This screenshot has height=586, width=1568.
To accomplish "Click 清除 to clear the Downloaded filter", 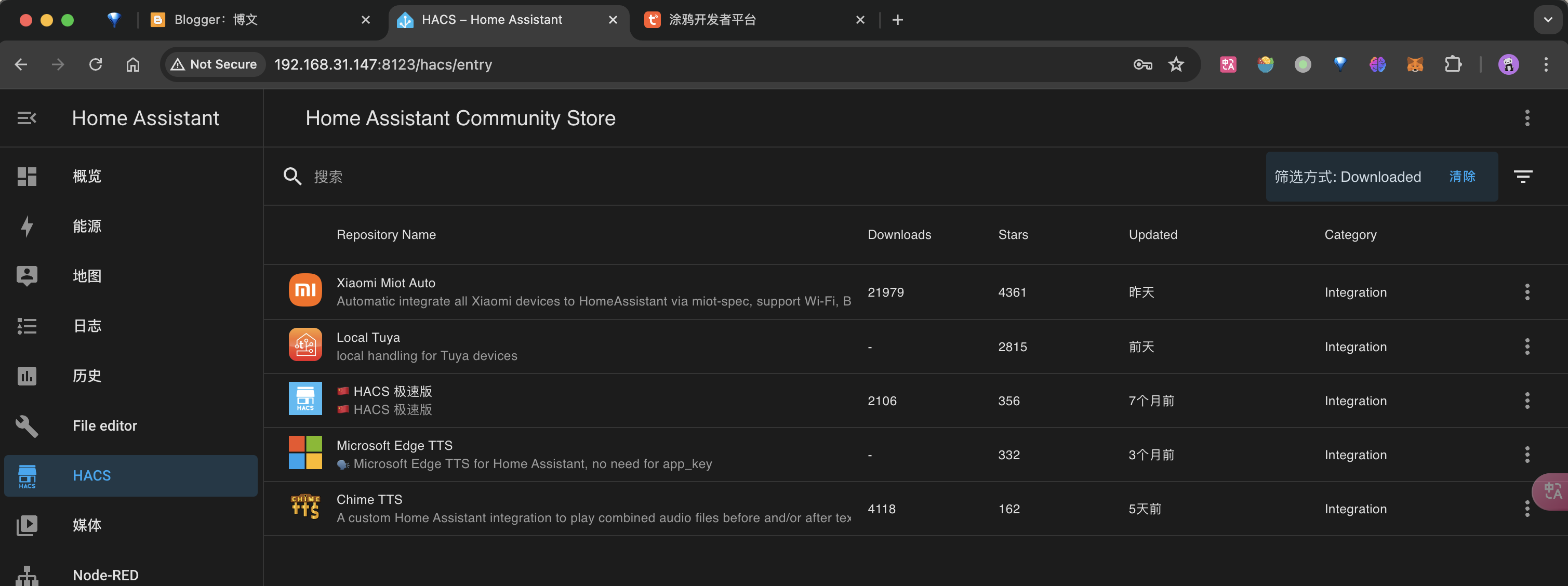I will pyautogui.click(x=1462, y=176).
